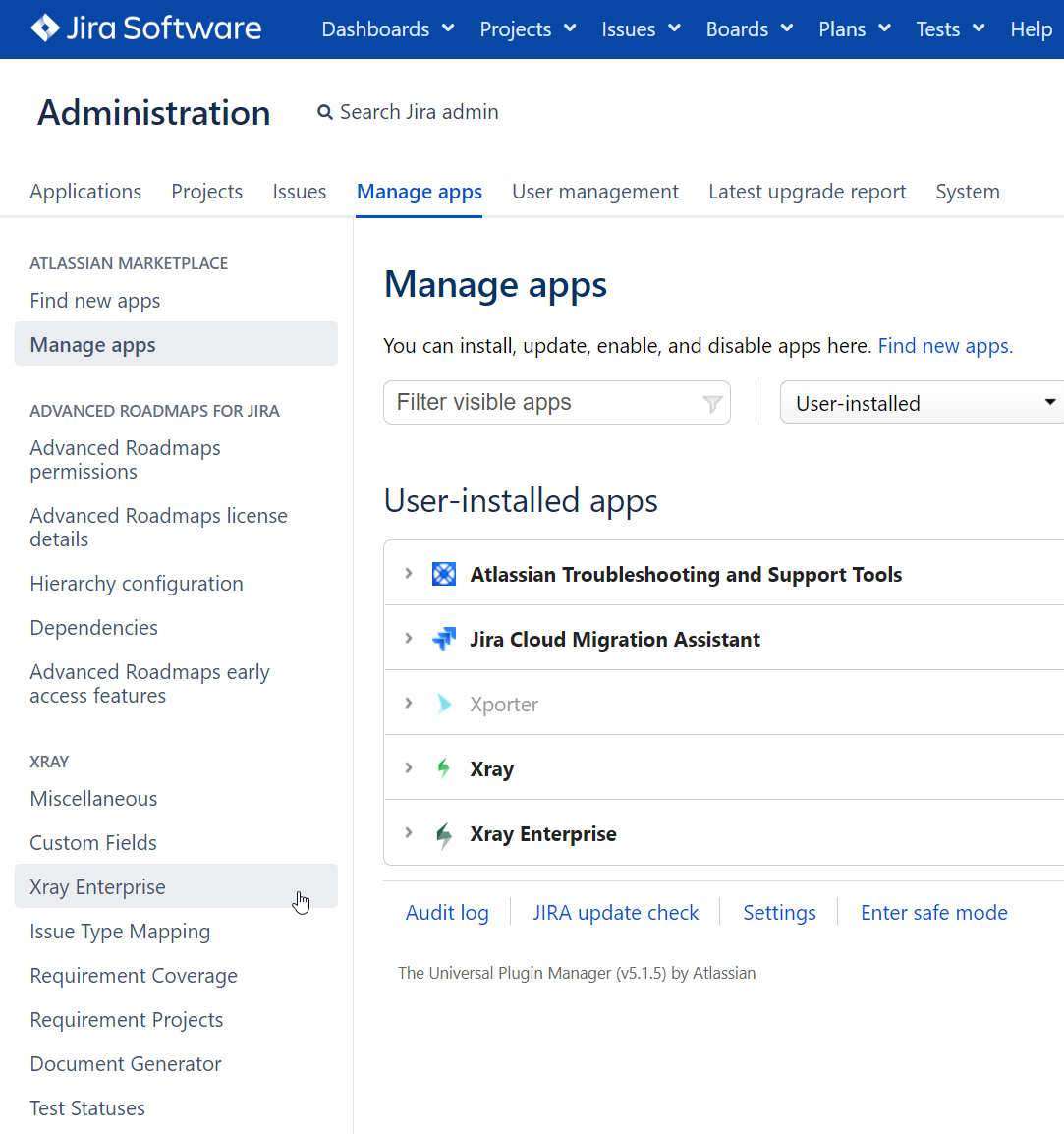Click the Find new apps link in description
The image size is (1064, 1134).
click(x=945, y=346)
